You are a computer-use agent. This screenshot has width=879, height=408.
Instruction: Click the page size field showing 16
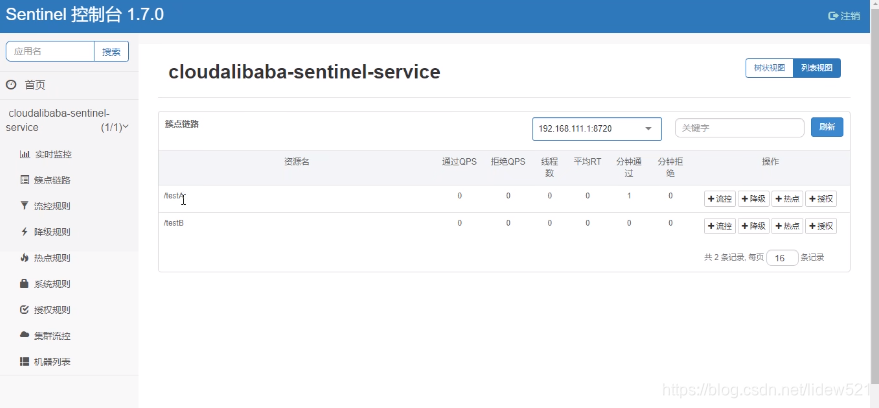coord(782,258)
